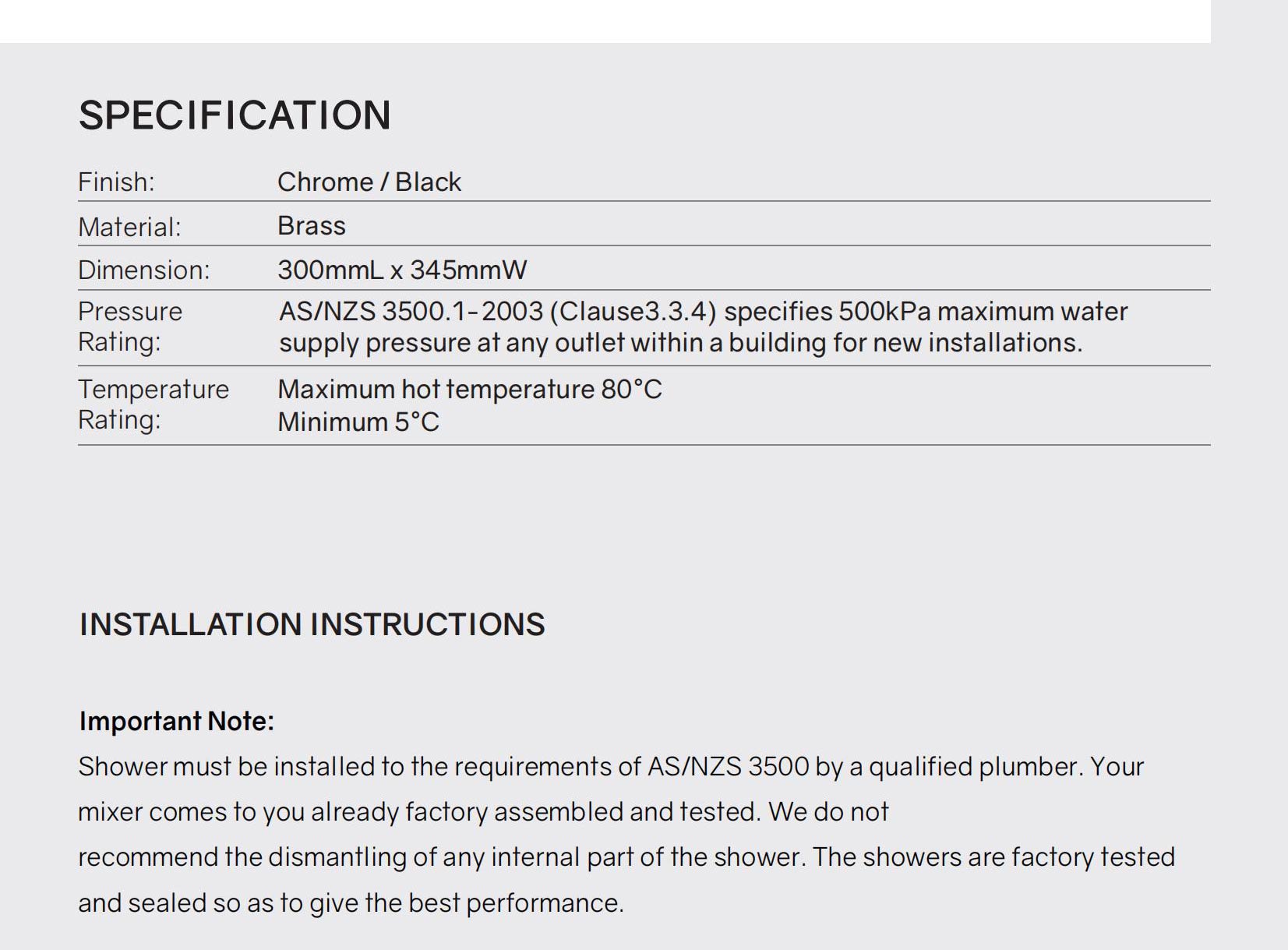Click the INSTALLATION INSTRUCTIONS heading
This screenshot has height=950, width=1288.
(312, 625)
